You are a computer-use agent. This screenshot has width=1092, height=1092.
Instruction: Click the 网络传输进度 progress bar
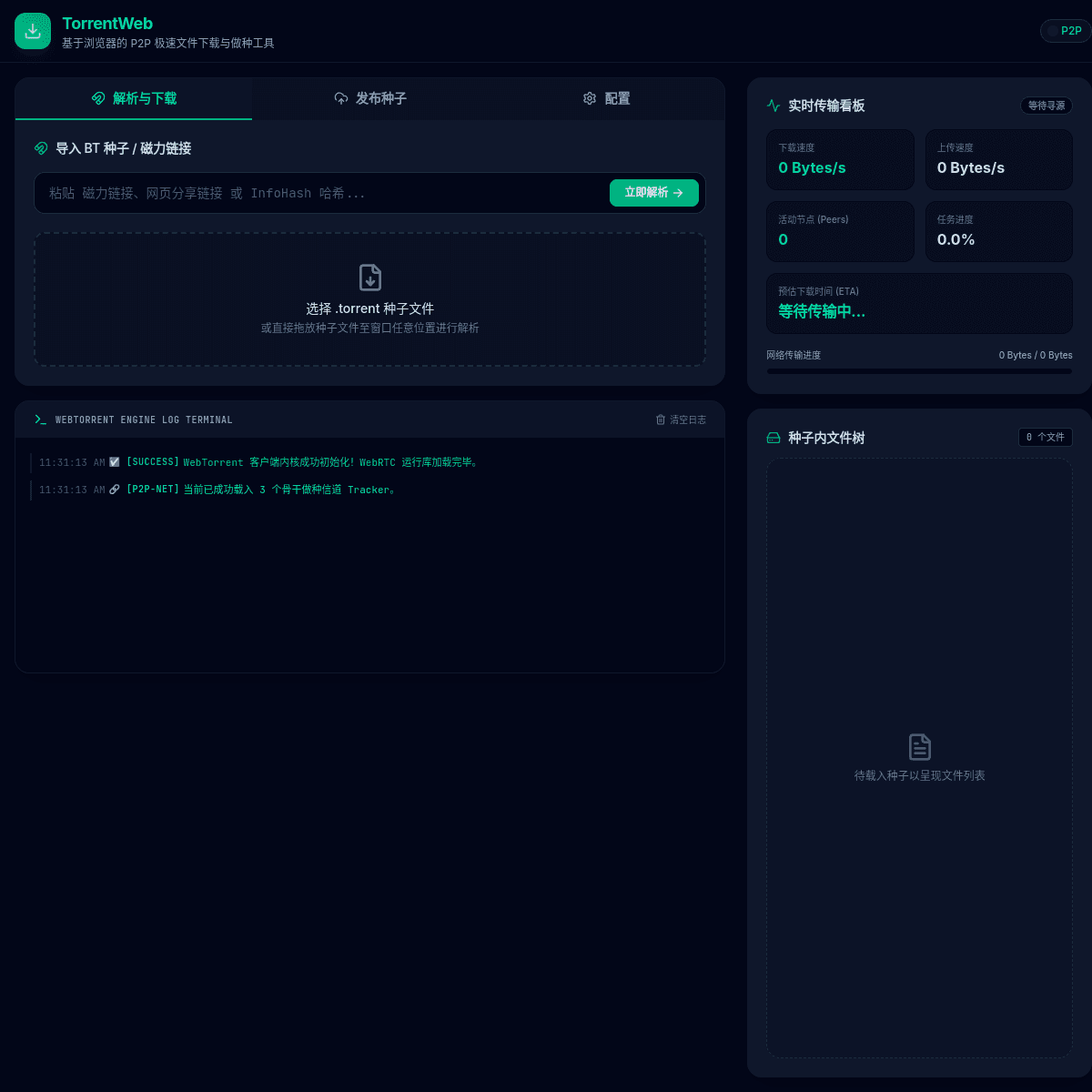point(919,371)
